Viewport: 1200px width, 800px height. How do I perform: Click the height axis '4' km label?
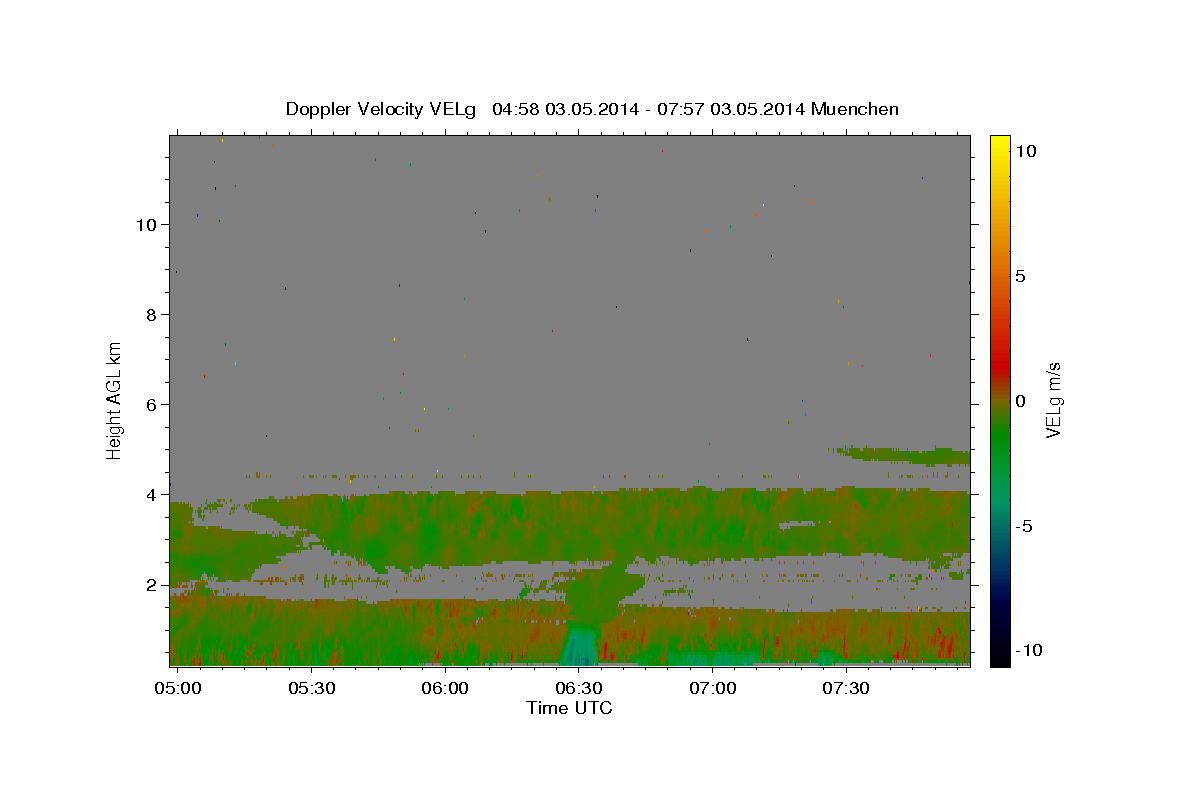coord(152,495)
